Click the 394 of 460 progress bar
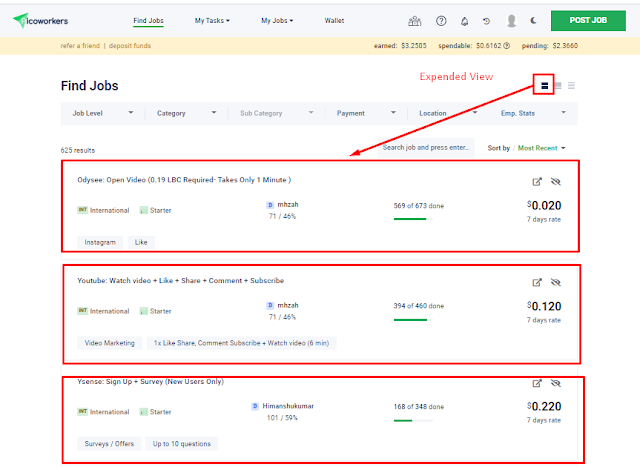The image size is (640, 467). pyautogui.click(x=413, y=320)
